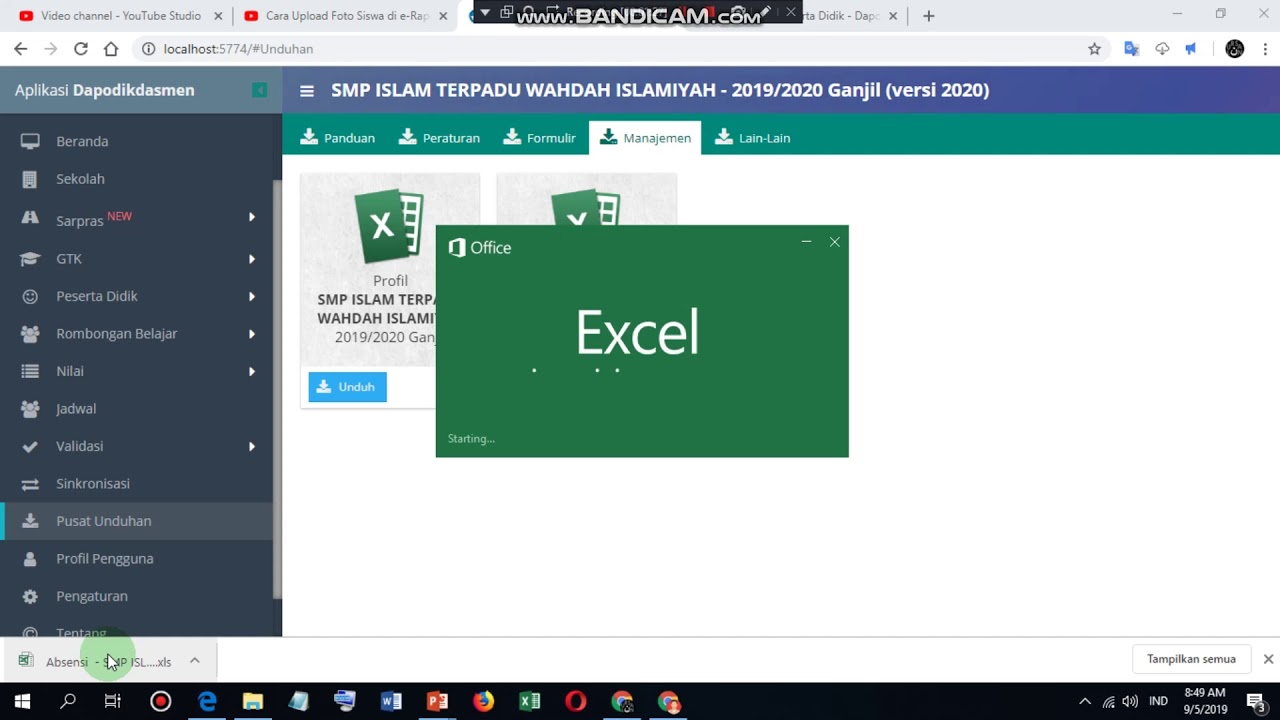Expand the GTK submenu
Screen dimensions: 1280x720
pyautogui.click(x=252, y=259)
